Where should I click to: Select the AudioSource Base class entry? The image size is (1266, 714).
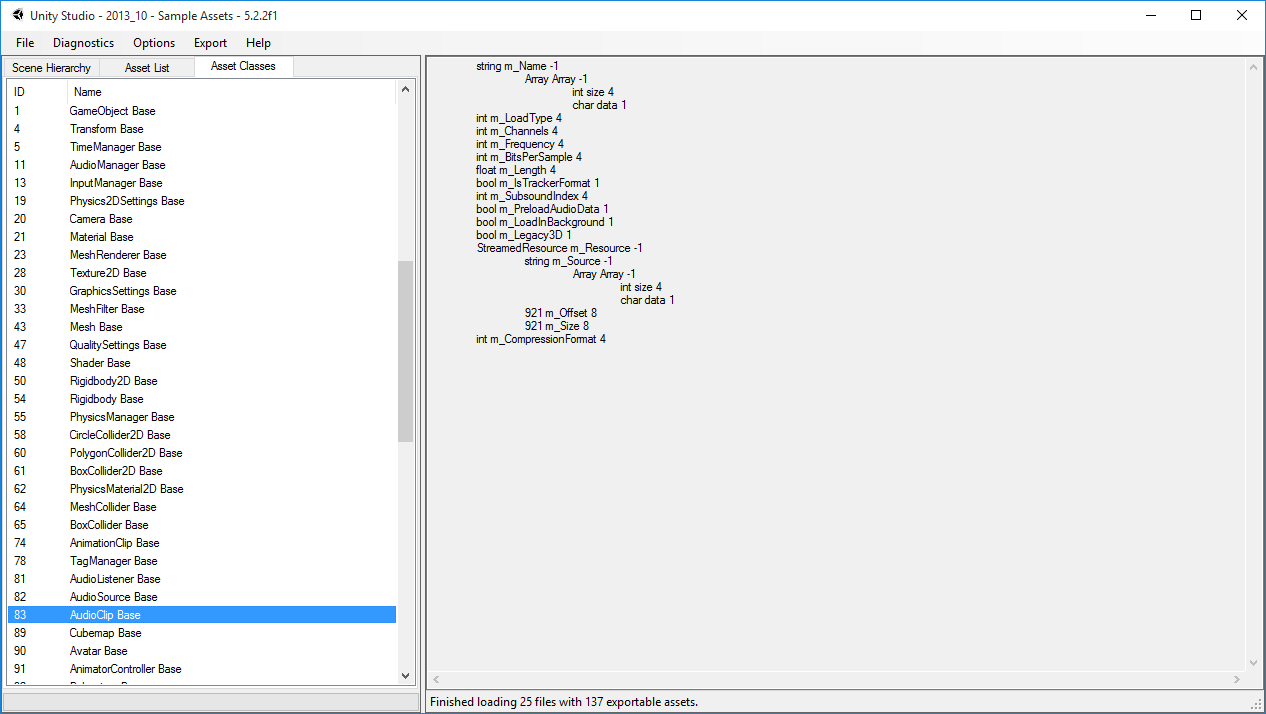click(115, 597)
